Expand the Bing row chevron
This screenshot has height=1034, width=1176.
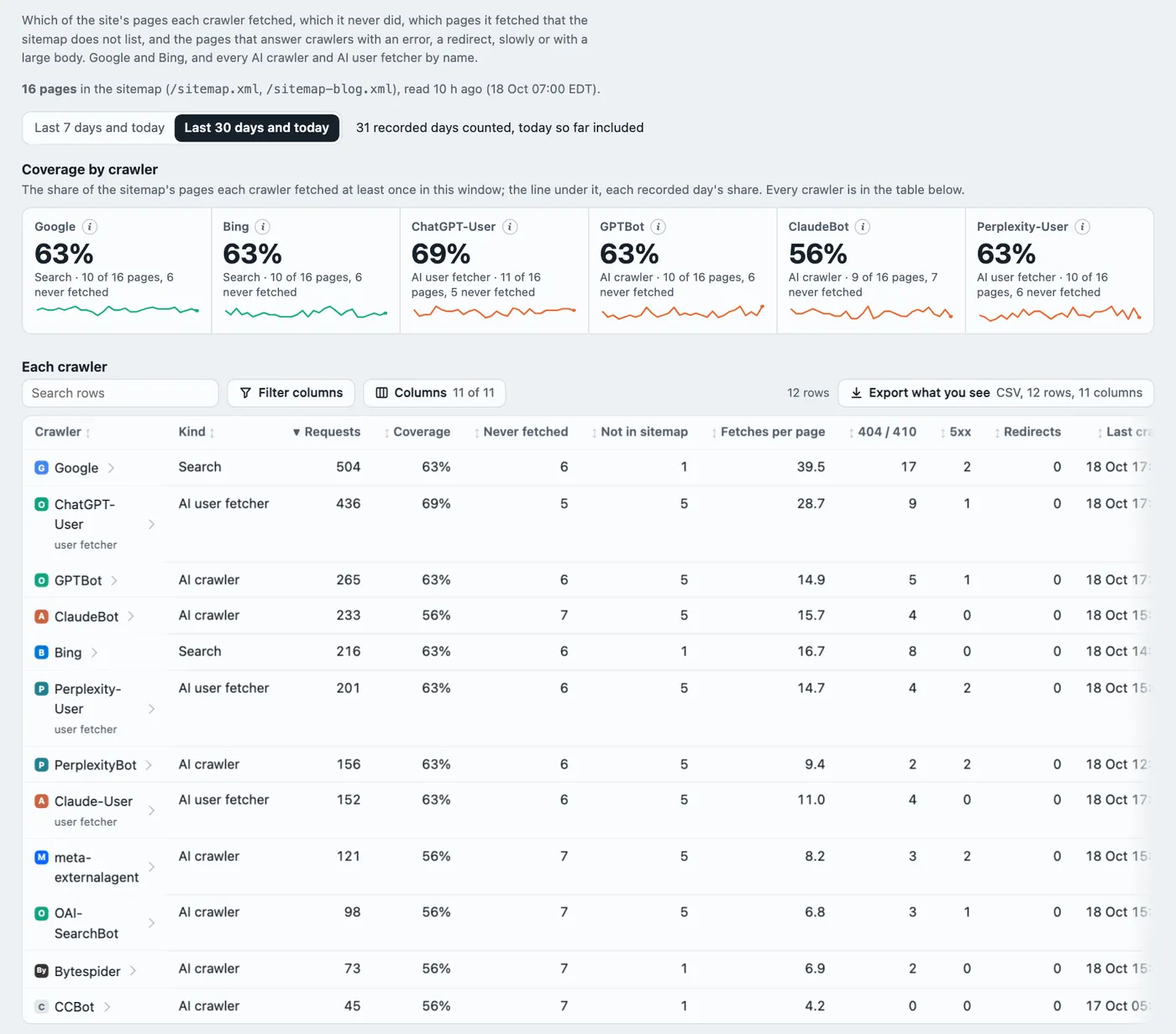pos(94,653)
